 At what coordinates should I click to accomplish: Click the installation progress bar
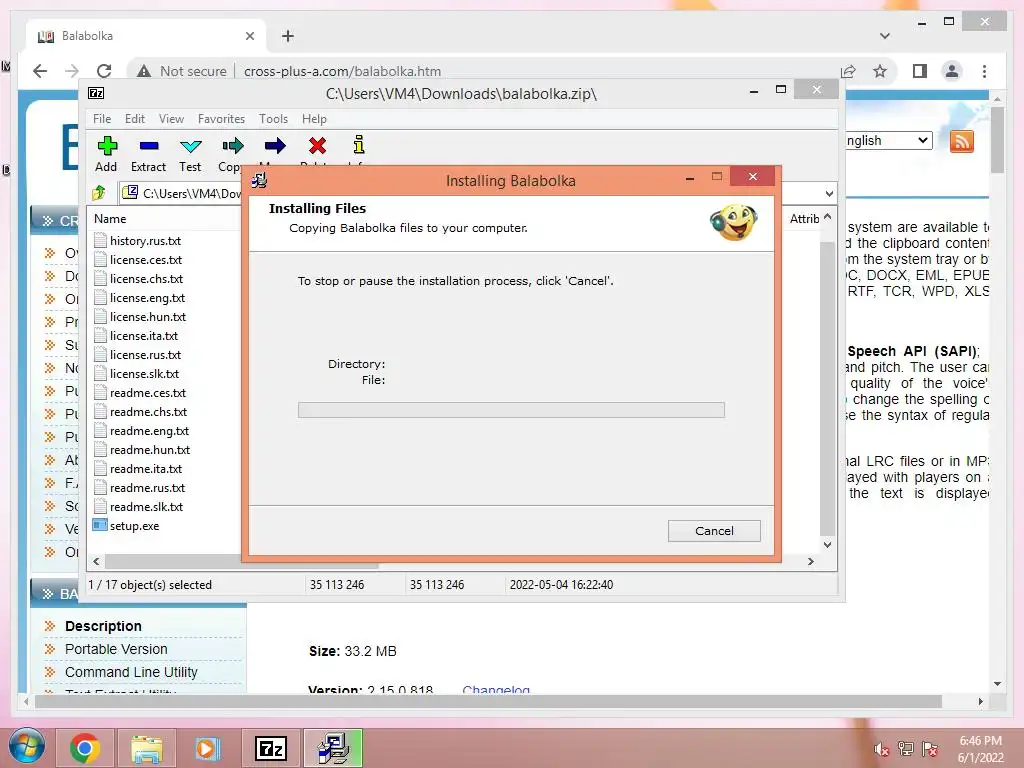pos(511,410)
